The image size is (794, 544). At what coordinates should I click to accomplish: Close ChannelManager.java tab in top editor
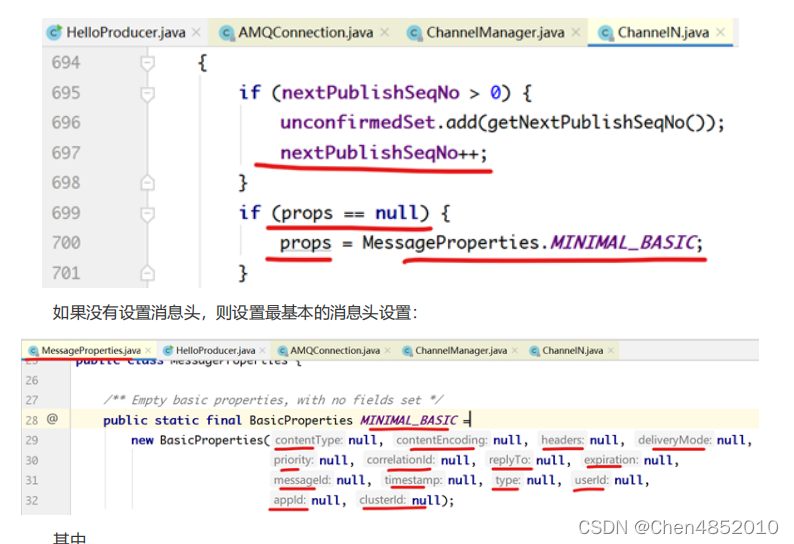click(576, 32)
